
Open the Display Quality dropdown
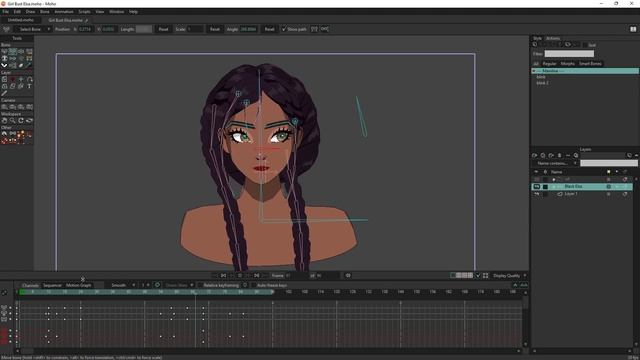[x=510, y=276]
